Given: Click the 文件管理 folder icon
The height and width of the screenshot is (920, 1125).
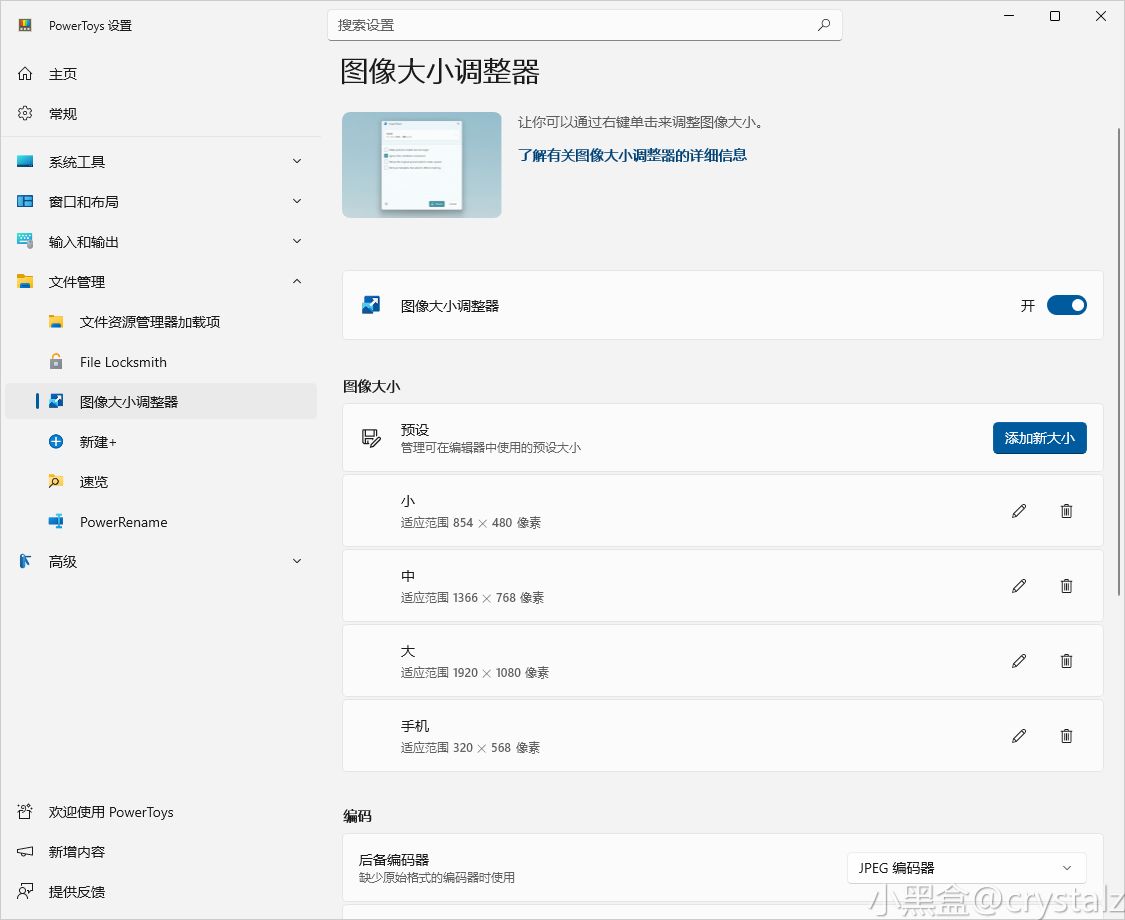Looking at the screenshot, I should point(25,281).
